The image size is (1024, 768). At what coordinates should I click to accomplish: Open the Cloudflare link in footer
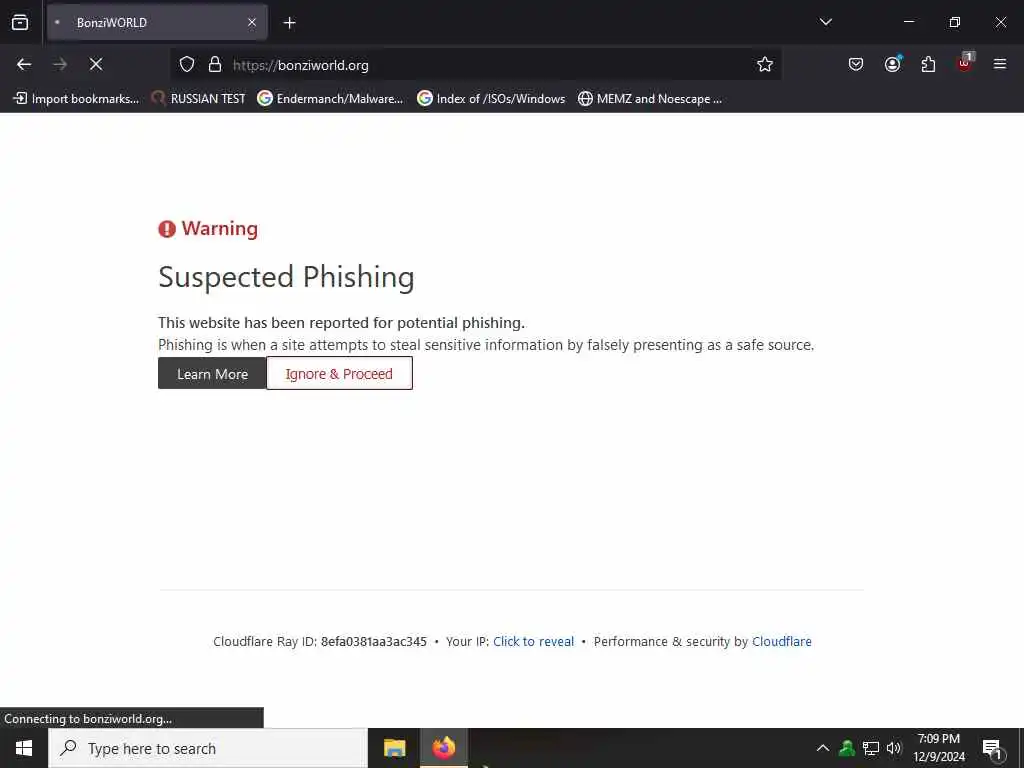[782, 642]
